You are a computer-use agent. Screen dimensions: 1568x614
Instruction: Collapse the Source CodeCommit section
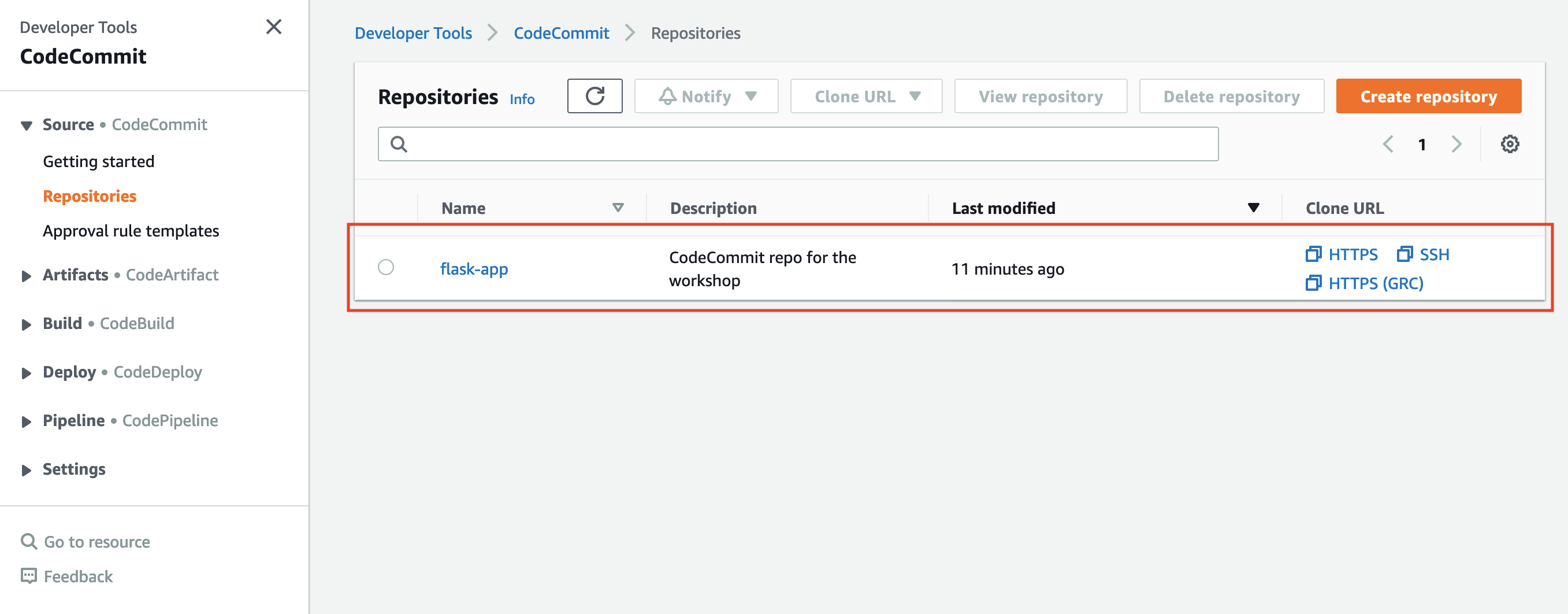(x=26, y=125)
